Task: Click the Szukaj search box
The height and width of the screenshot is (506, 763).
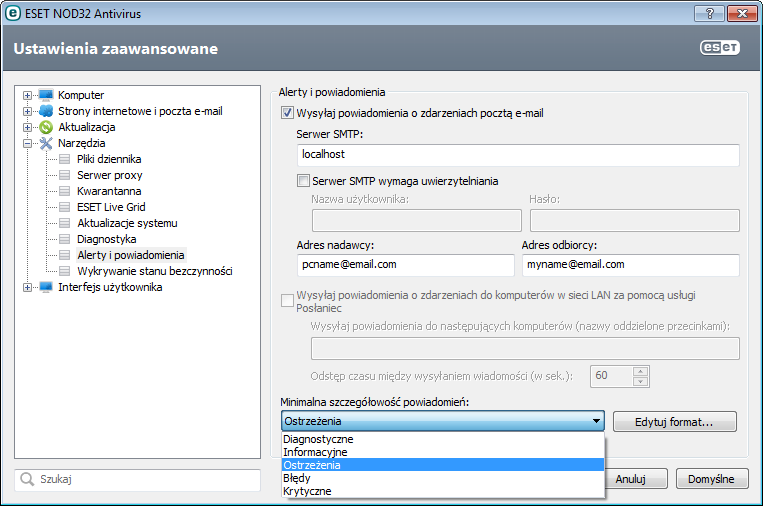Action: [138, 480]
